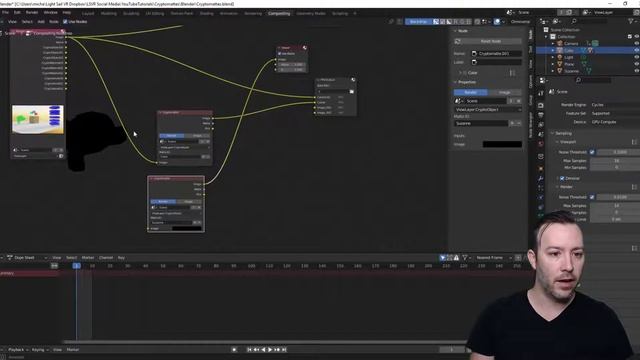Click the render preview thumbnail in Render Layers node
Image resolution: width=640 pixels, height=360 pixels.
tap(38, 119)
